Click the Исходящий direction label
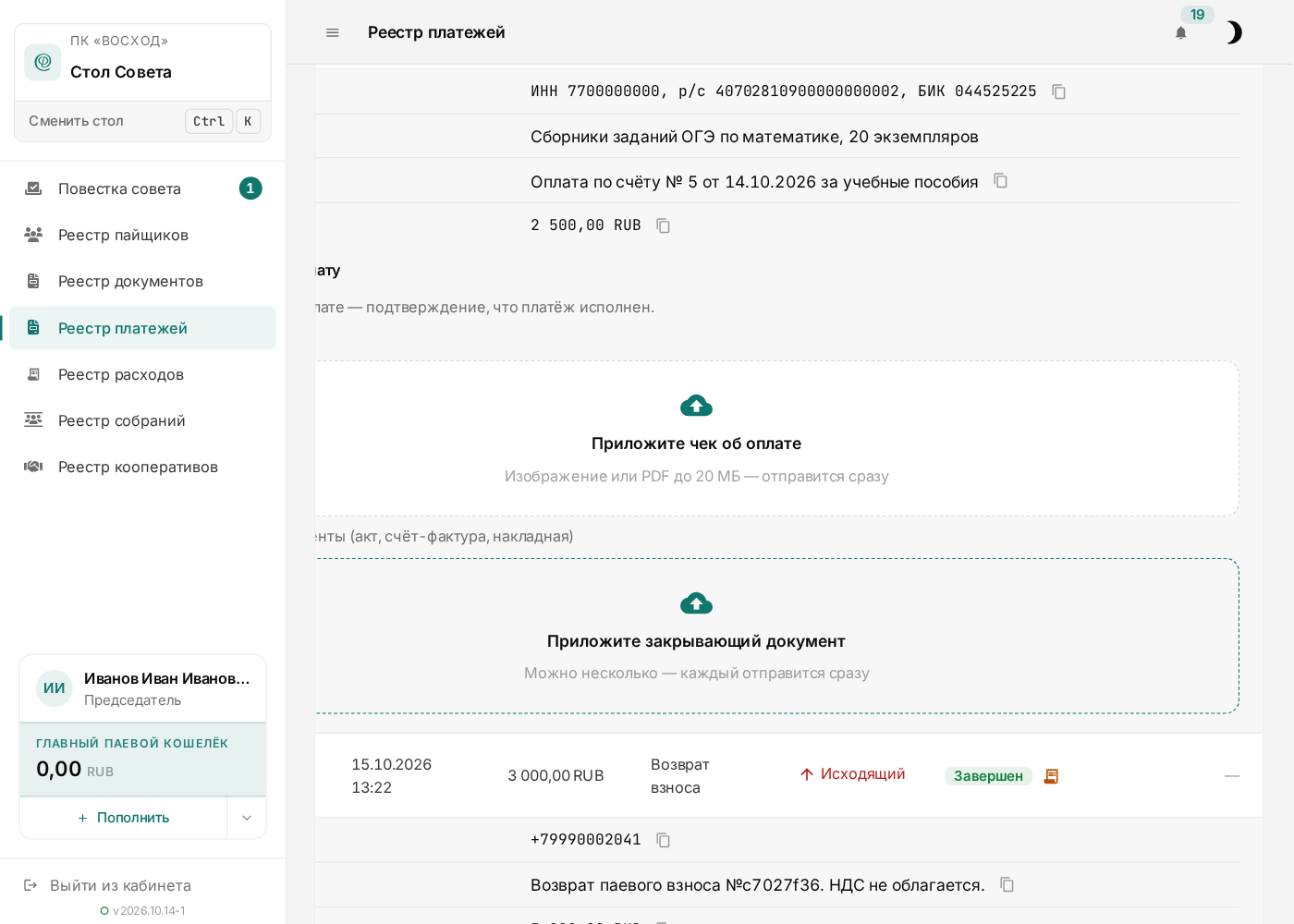This screenshot has width=1294, height=924. (x=852, y=774)
